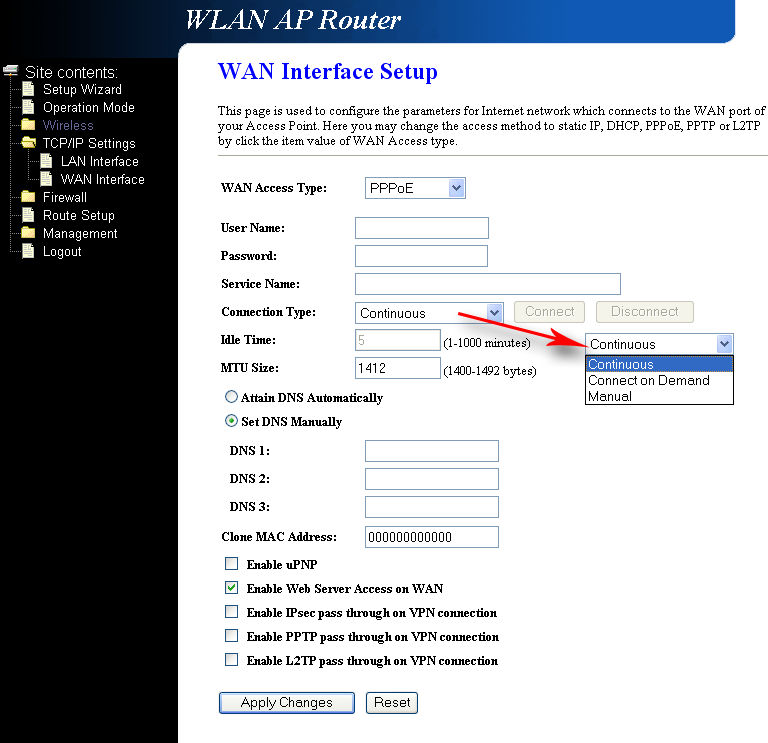Click the Logout page icon

[x=28, y=251]
